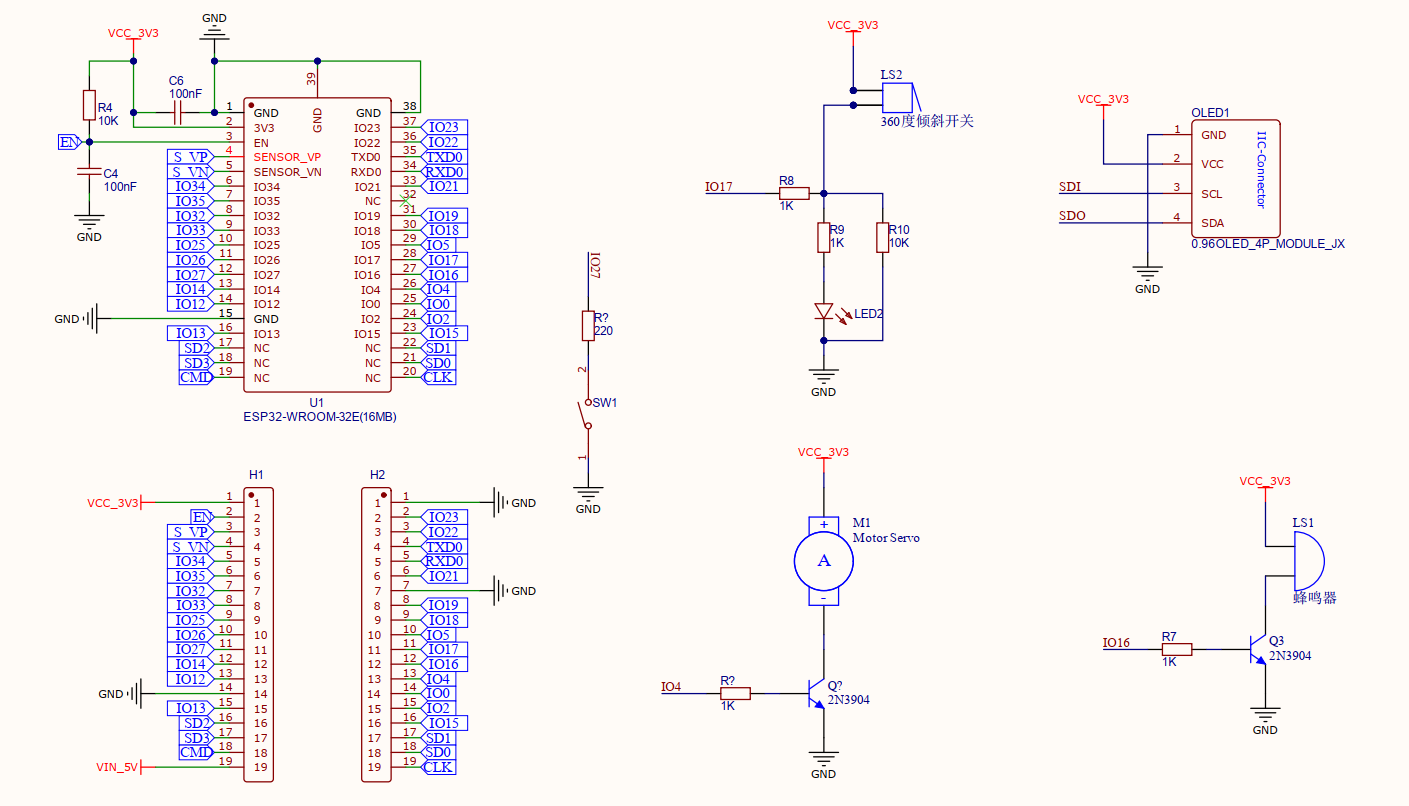Select transistor Q? below the motor
This screenshot has width=1409, height=806.
point(817,692)
